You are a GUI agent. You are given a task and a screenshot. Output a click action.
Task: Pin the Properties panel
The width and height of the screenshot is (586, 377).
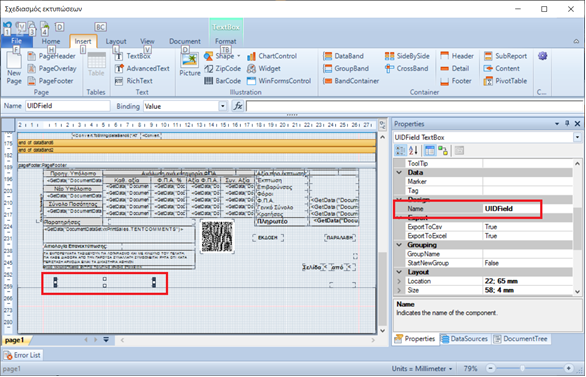click(x=567, y=124)
